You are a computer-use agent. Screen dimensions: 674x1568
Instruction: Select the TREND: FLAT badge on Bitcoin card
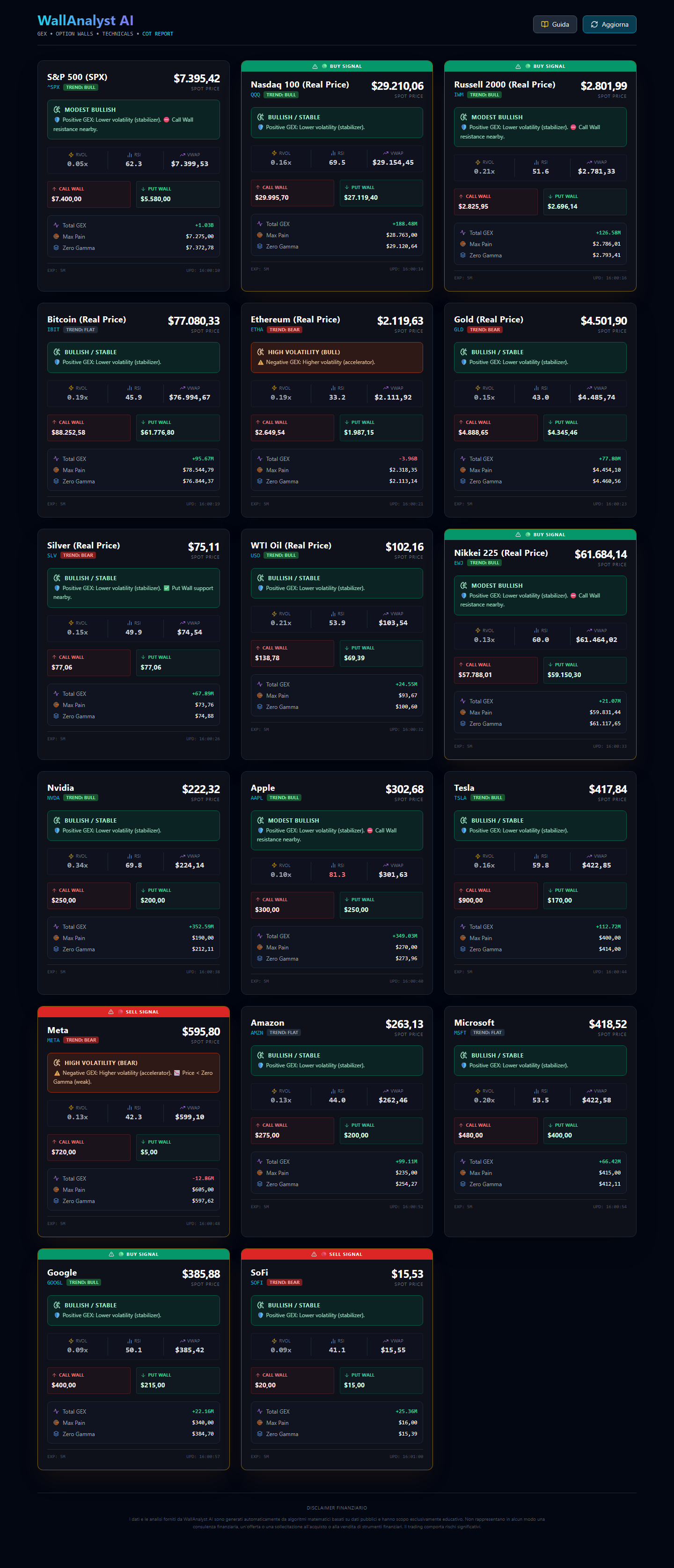(x=81, y=330)
